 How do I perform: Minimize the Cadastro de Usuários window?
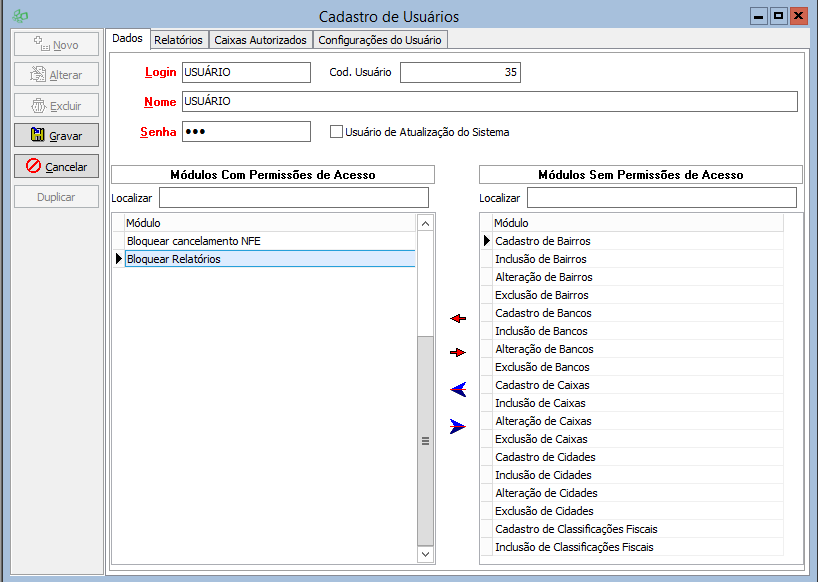click(759, 16)
